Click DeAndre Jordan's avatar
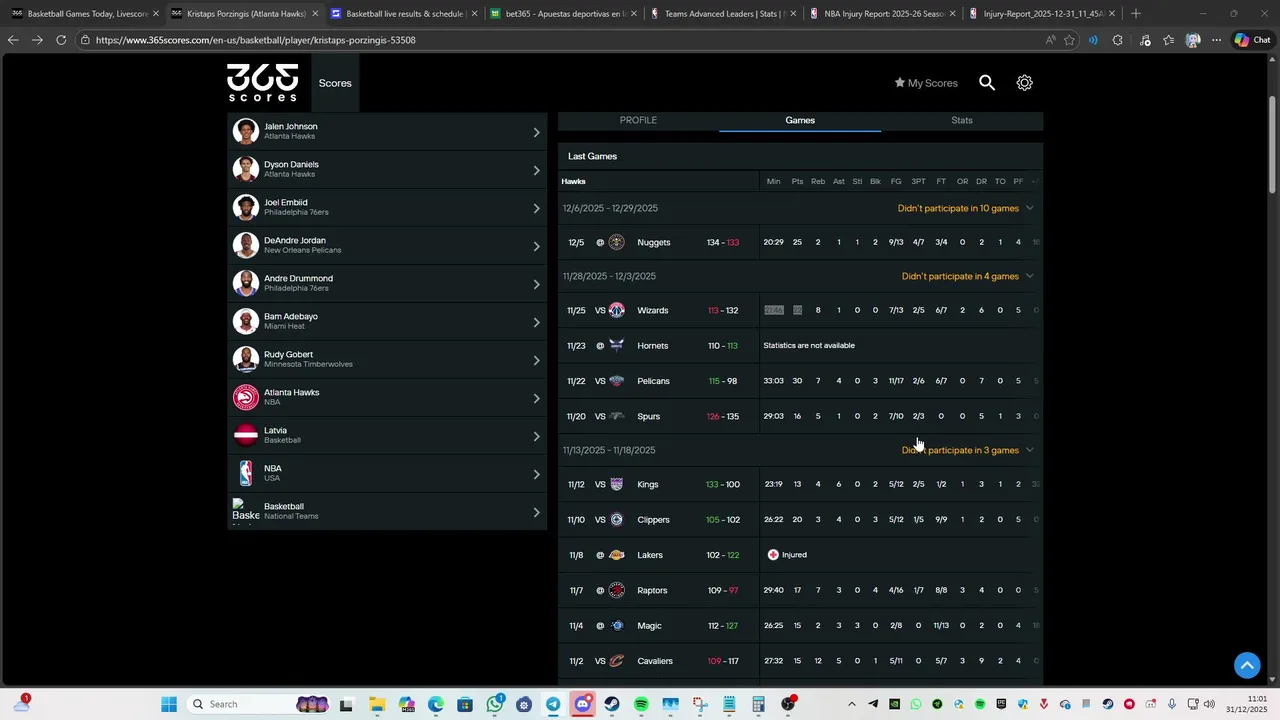The height and width of the screenshot is (720, 1280). coord(246,245)
